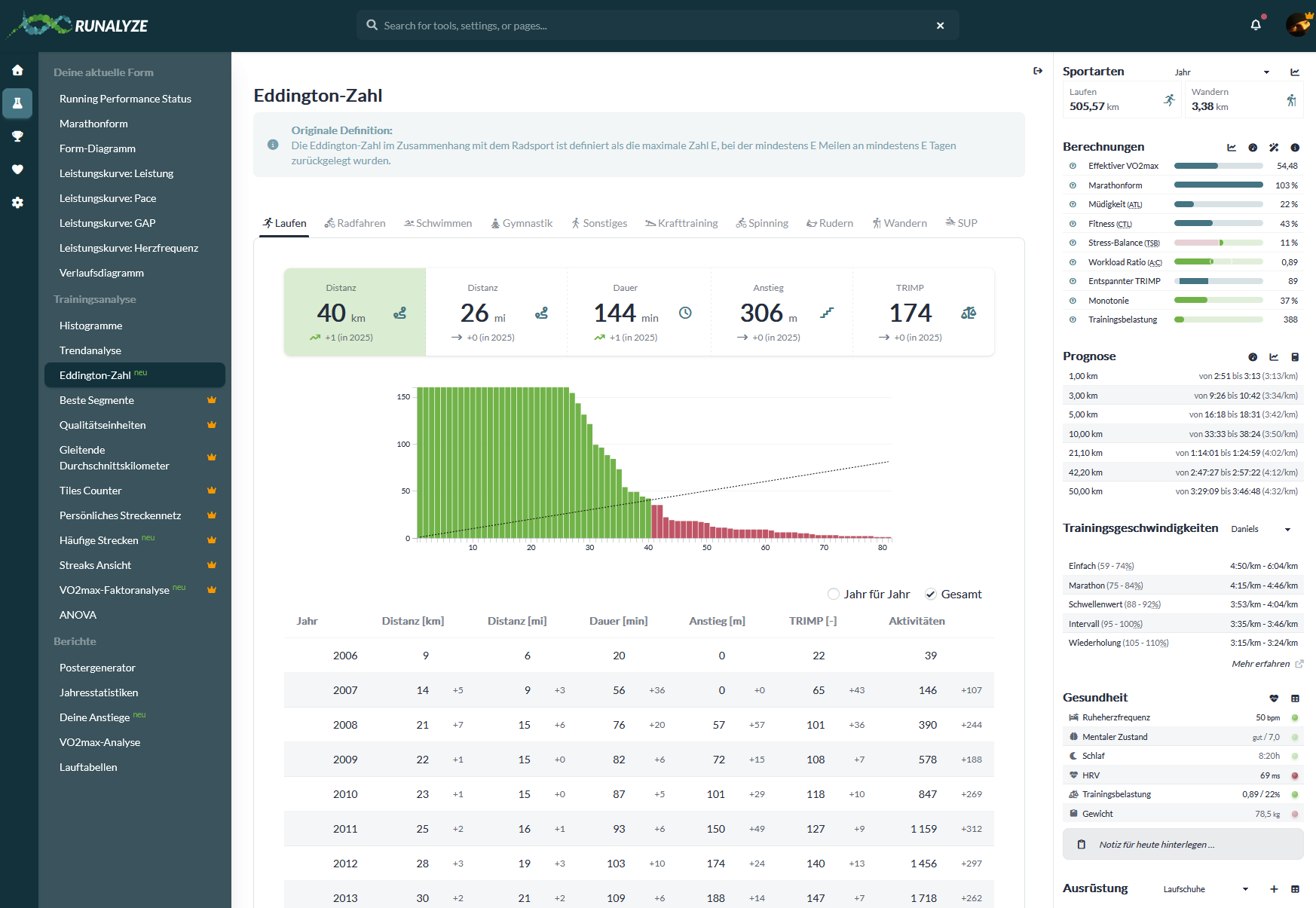Image resolution: width=1316 pixels, height=908 pixels.
Task: Click the Distanz 26 mi card
Action: coord(496,312)
